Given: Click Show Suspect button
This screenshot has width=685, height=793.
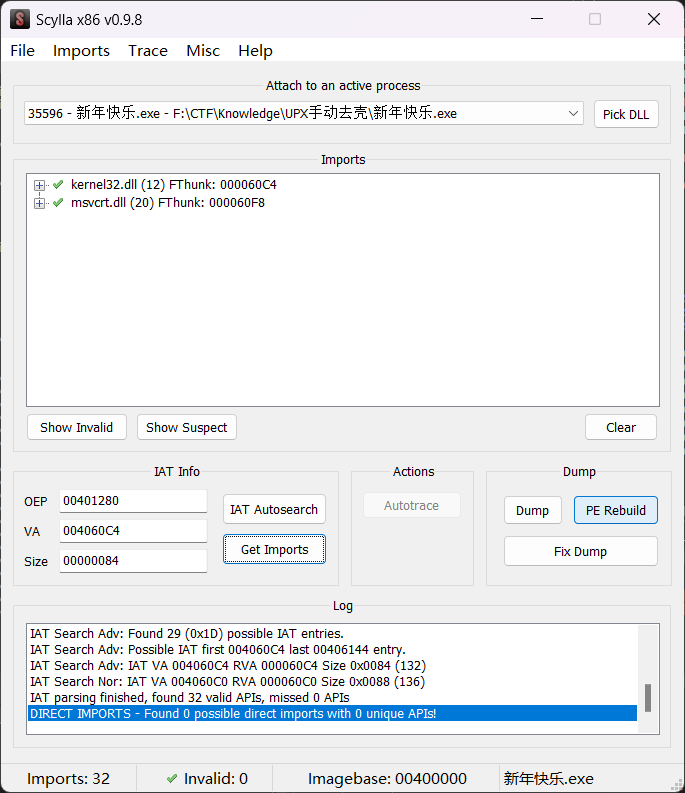Looking at the screenshot, I should pyautogui.click(x=187, y=427).
